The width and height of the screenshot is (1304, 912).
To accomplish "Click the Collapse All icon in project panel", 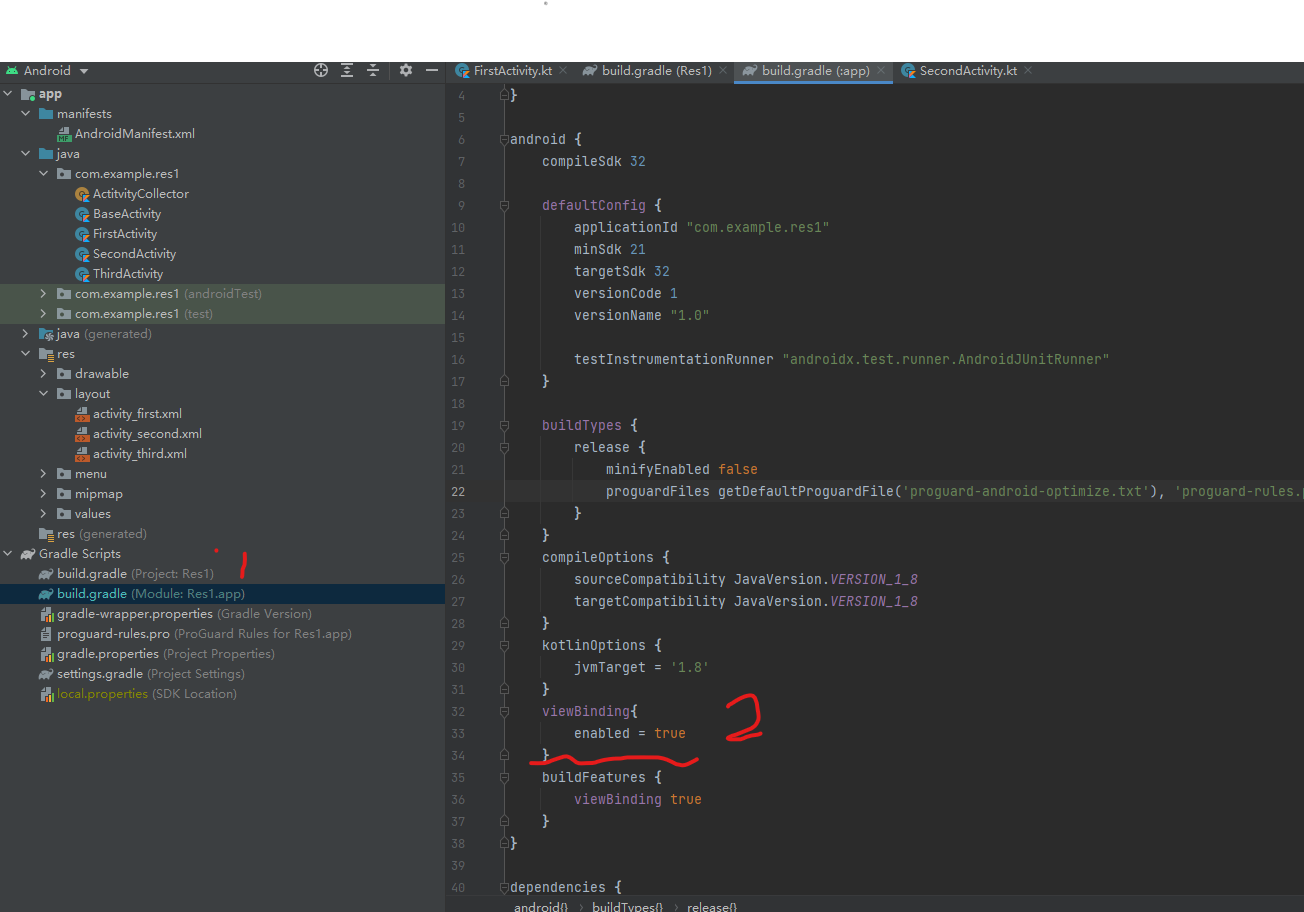I will (373, 70).
